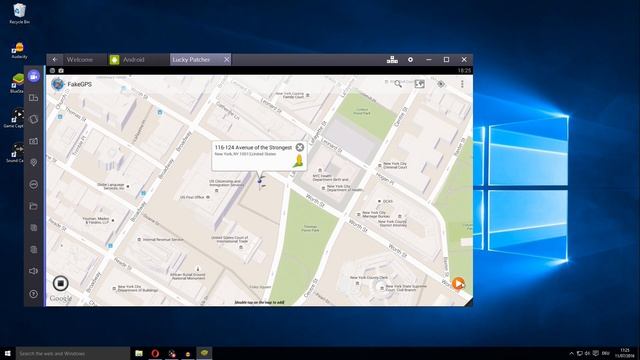Open the set location pin in the sidebar
The width and height of the screenshot is (640, 360).
[33, 162]
